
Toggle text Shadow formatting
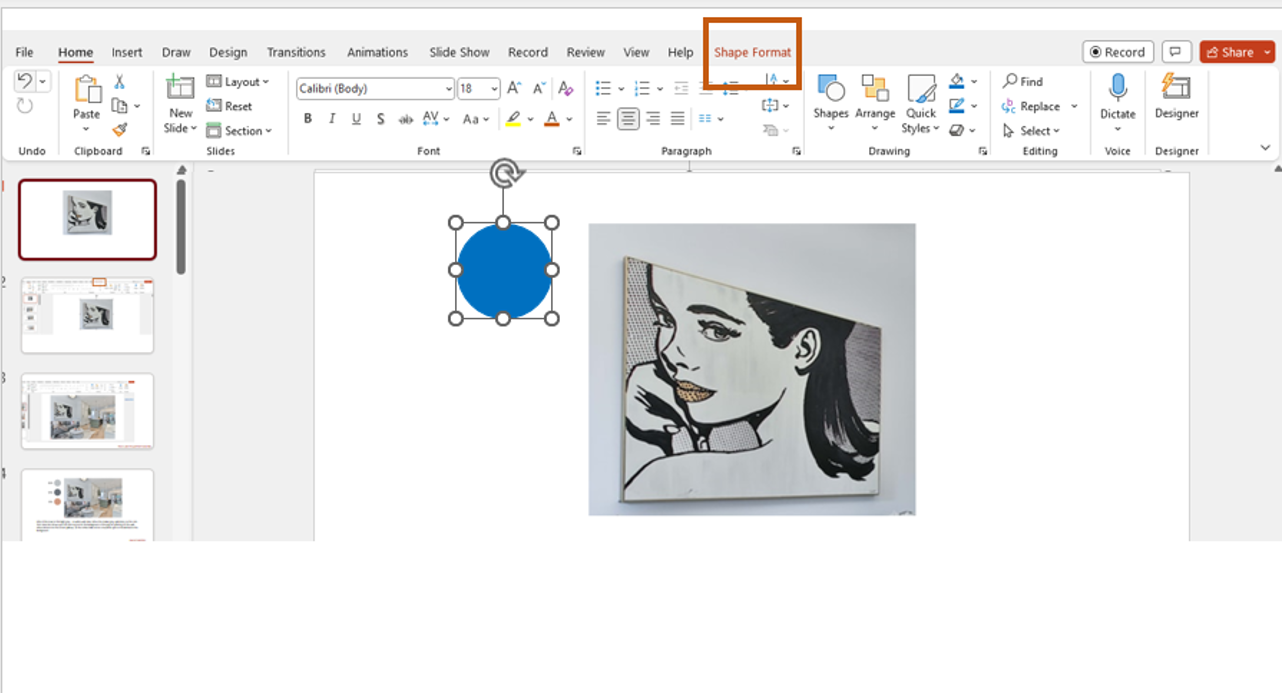coord(381,119)
